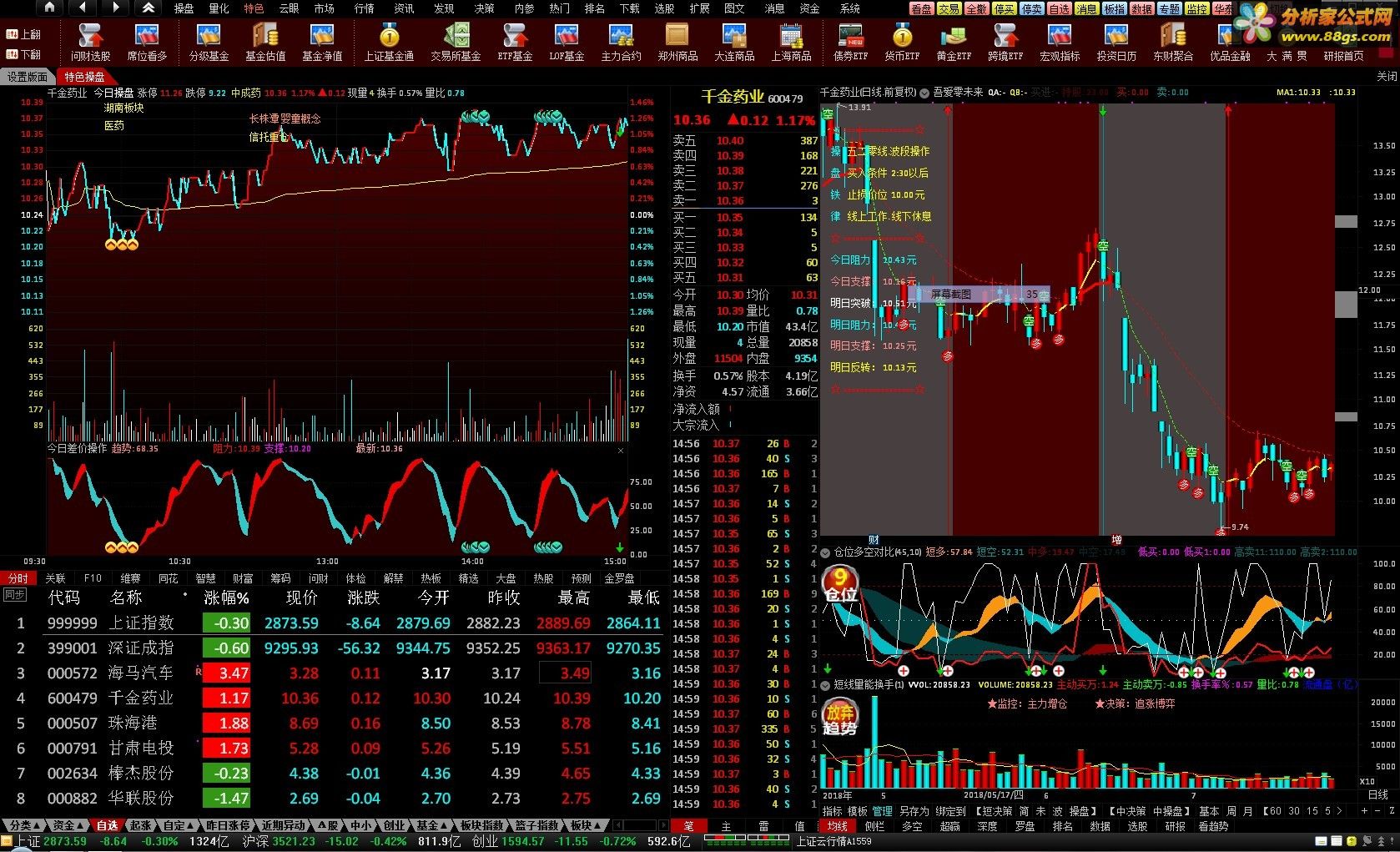Open the 操盘 menu

[184, 8]
